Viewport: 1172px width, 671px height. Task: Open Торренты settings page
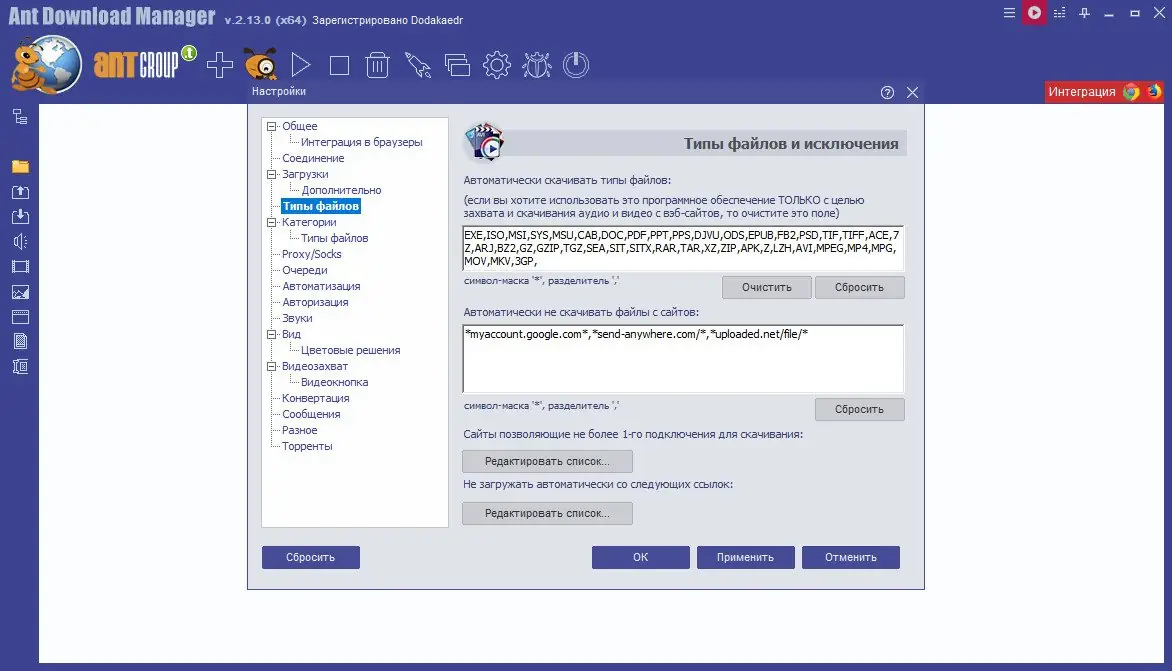coord(306,447)
